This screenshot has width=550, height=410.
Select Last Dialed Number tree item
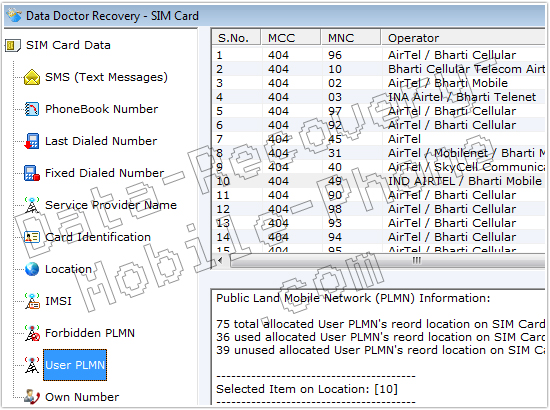[x=101, y=141]
